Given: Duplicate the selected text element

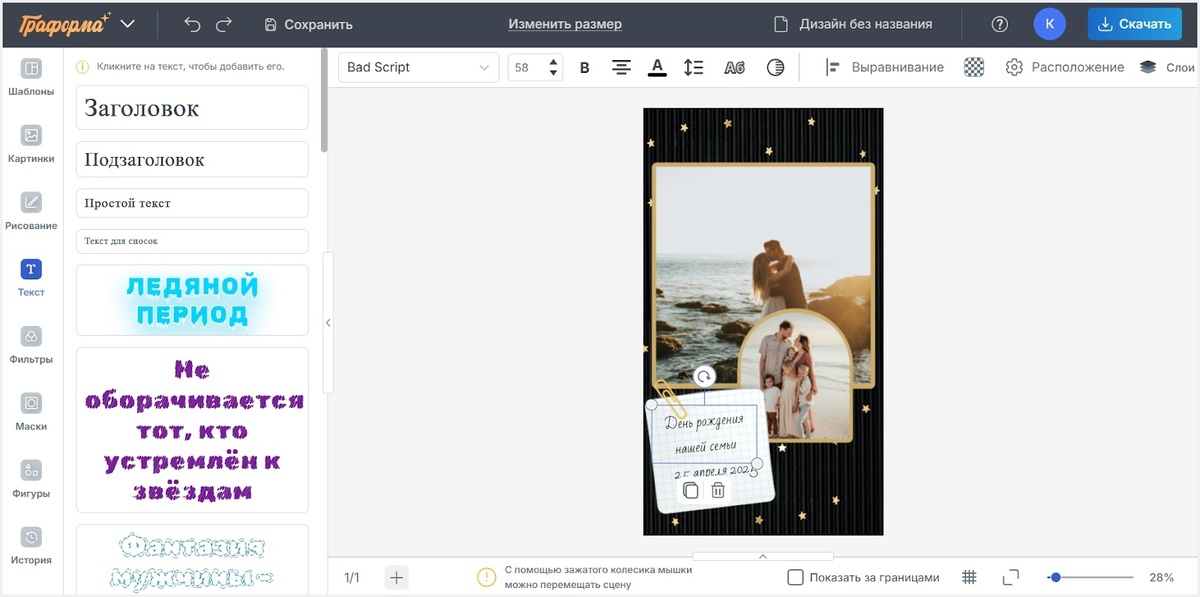Looking at the screenshot, I should pos(691,490).
